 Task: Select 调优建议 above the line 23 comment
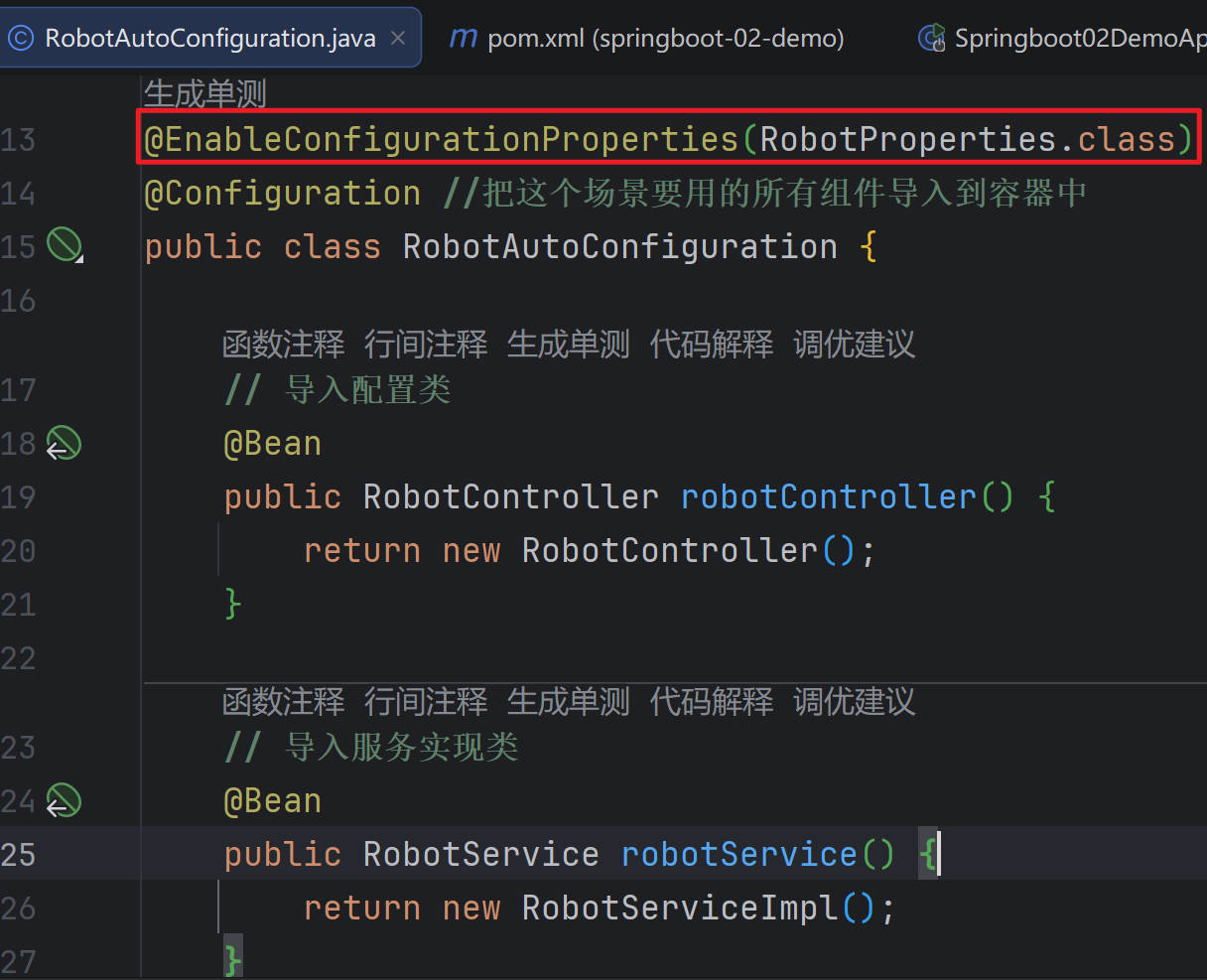point(854,702)
